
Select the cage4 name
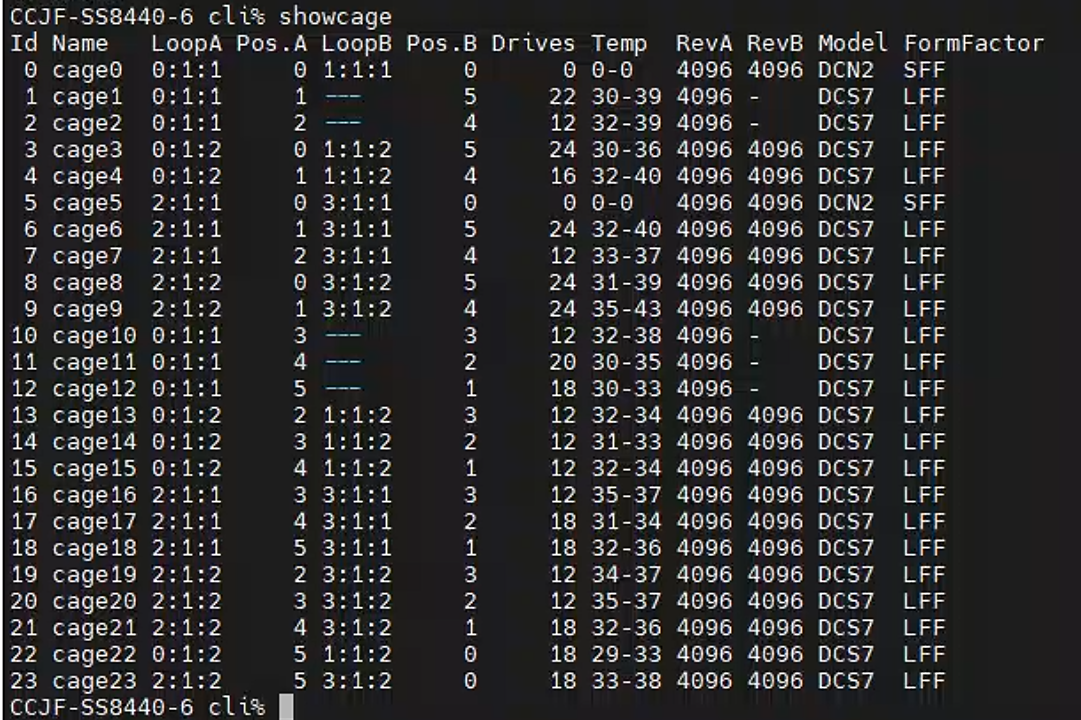point(87,176)
